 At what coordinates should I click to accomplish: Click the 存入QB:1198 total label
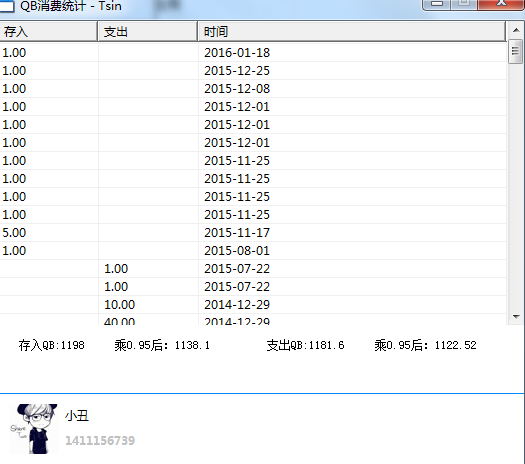click(x=52, y=345)
